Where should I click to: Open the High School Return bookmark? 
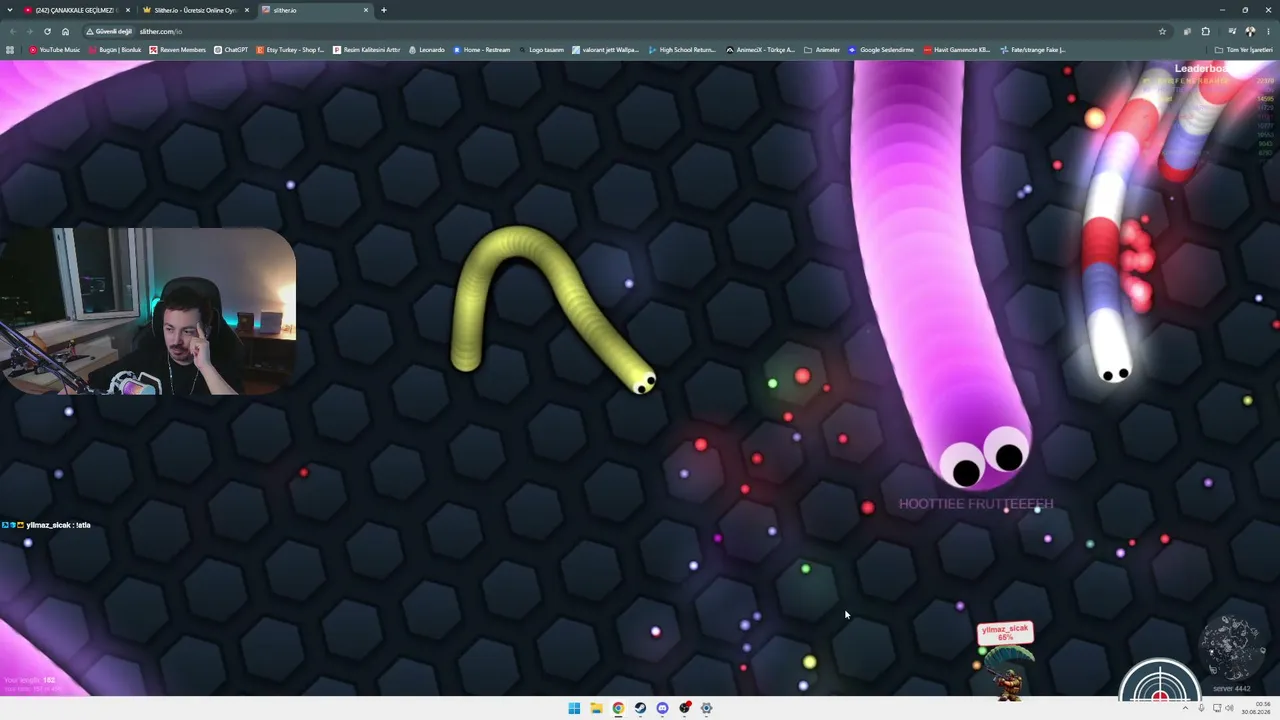coord(682,49)
